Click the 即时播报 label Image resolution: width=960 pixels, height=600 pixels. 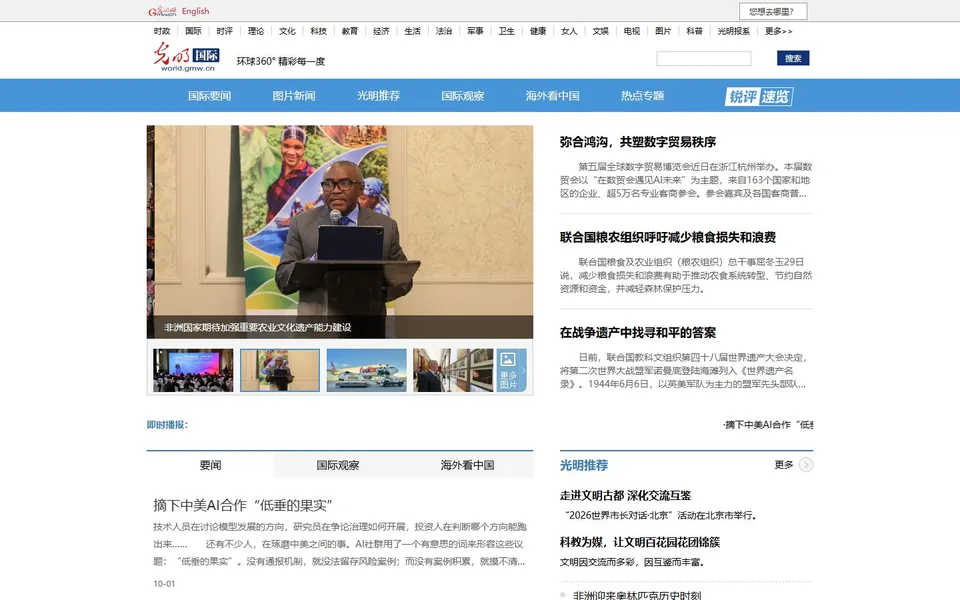[167, 425]
